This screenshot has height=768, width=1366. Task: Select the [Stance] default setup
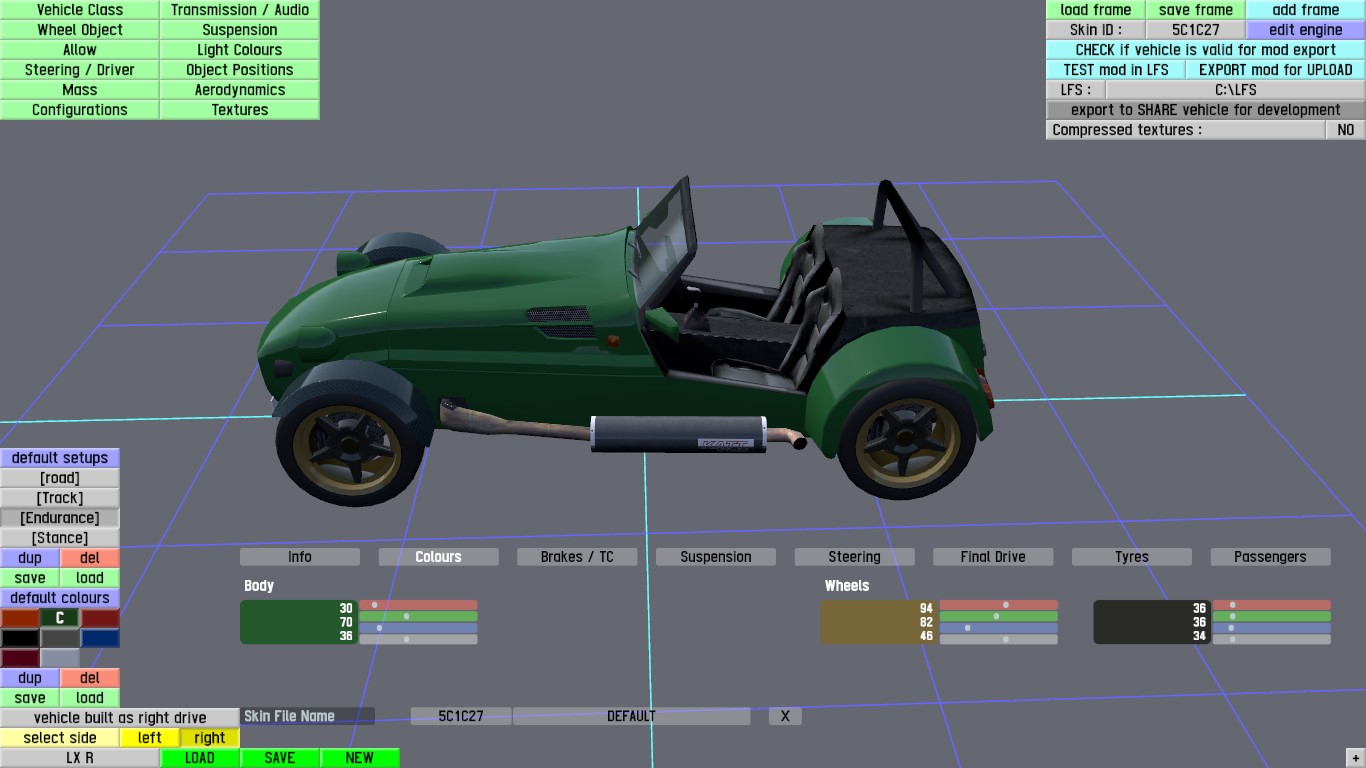pyautogui.click(x=60, y=538)
